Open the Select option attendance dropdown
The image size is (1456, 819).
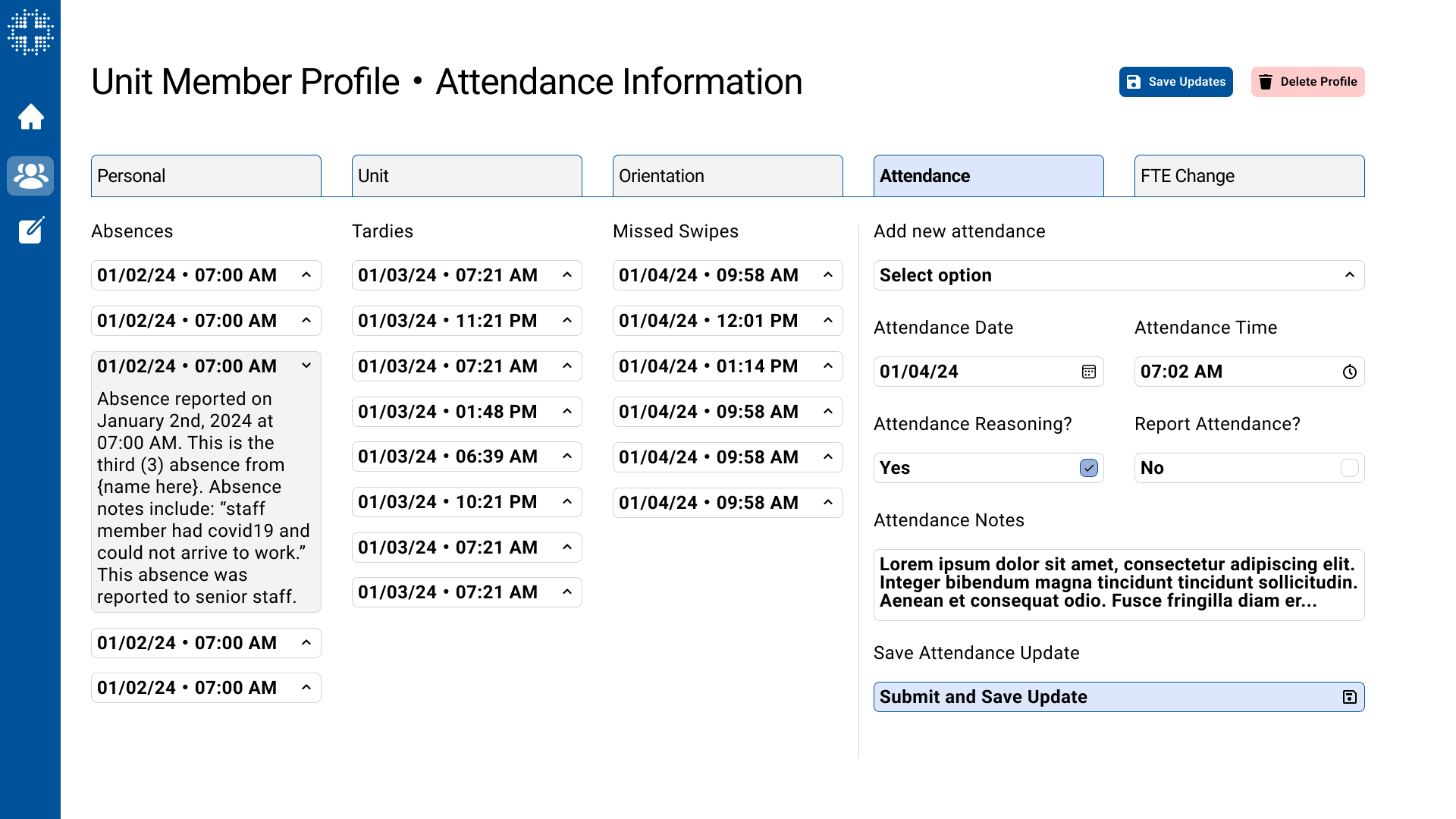(x=1119, y=275)
